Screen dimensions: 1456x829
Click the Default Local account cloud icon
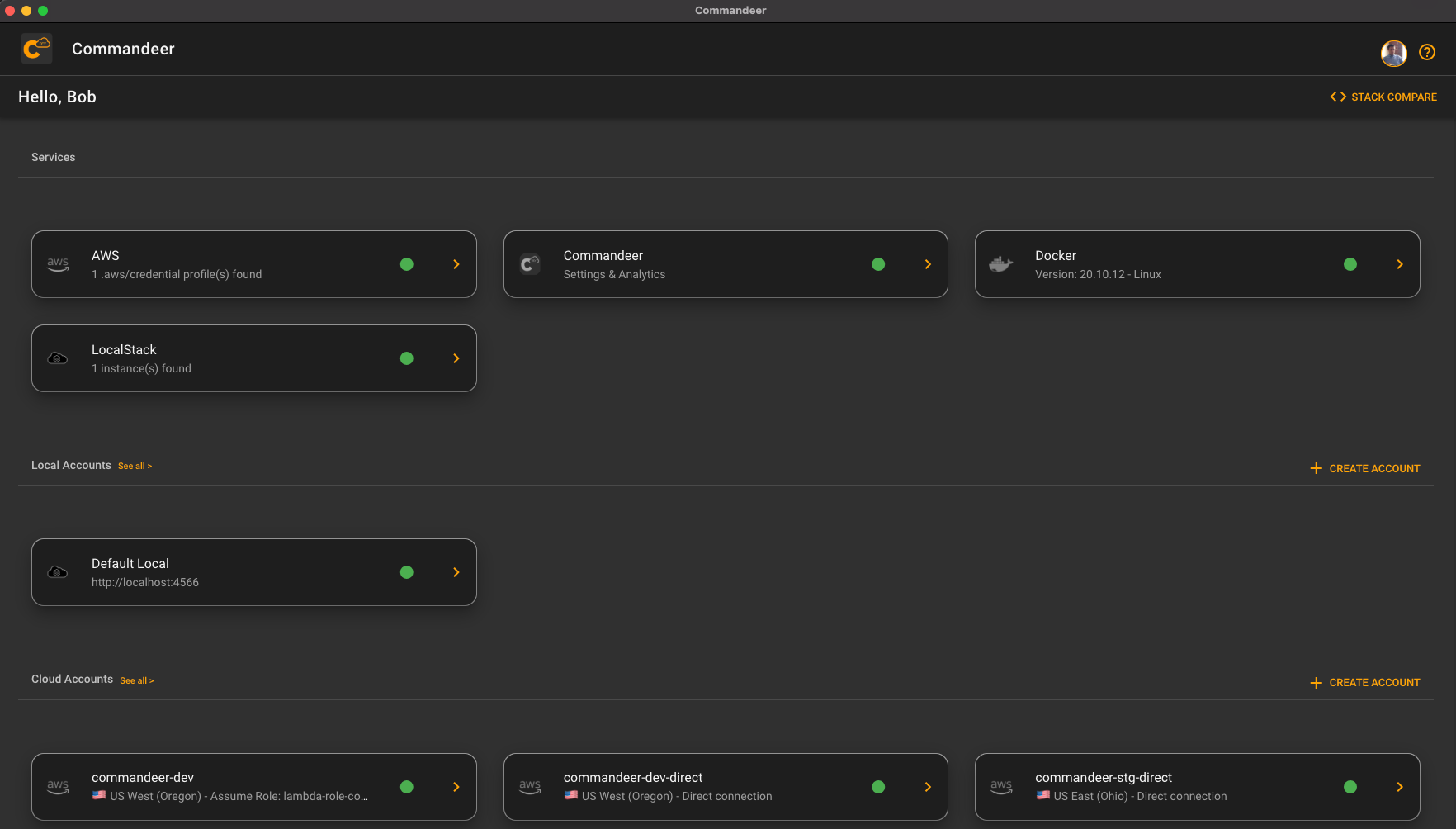[x=58, y=572]
